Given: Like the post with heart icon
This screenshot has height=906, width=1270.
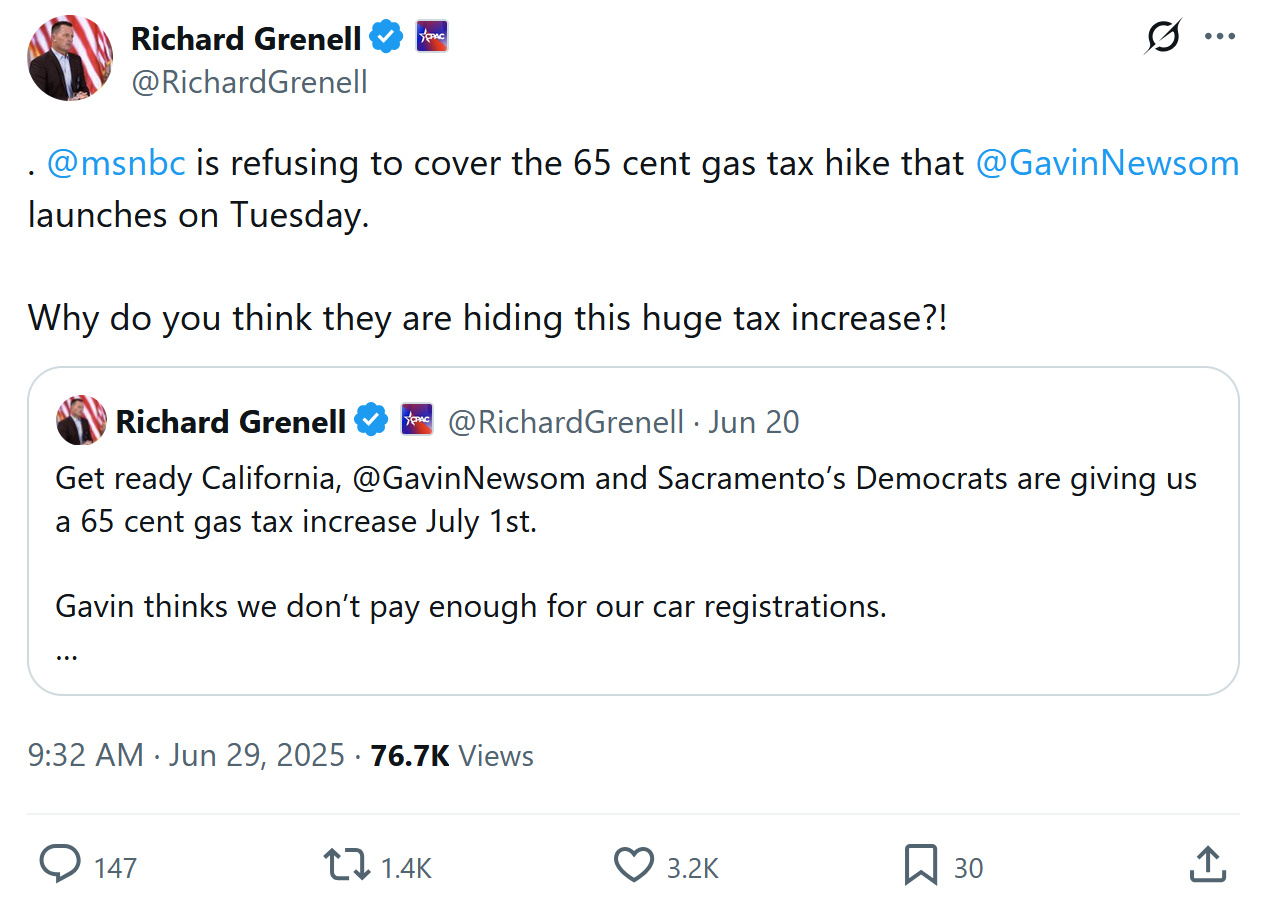Looking at the screenshot, I should pyautogui.click(x=633, y=866).
